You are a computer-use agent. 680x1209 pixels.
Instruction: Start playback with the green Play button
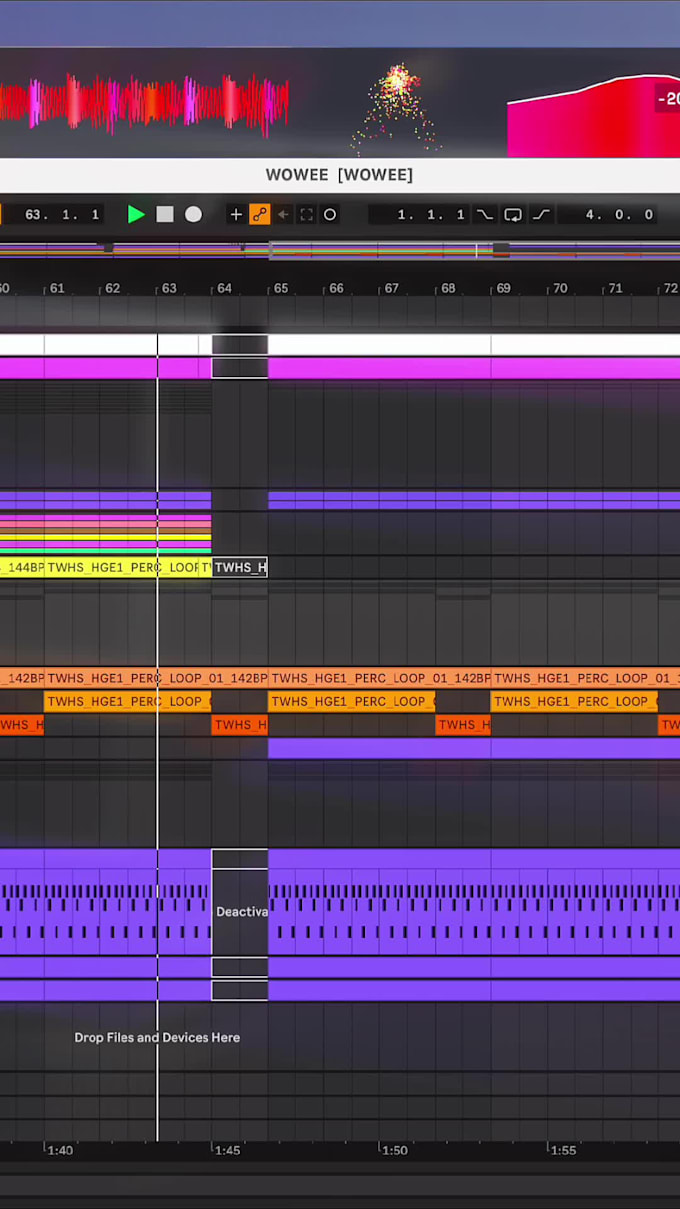coord(136,214)
